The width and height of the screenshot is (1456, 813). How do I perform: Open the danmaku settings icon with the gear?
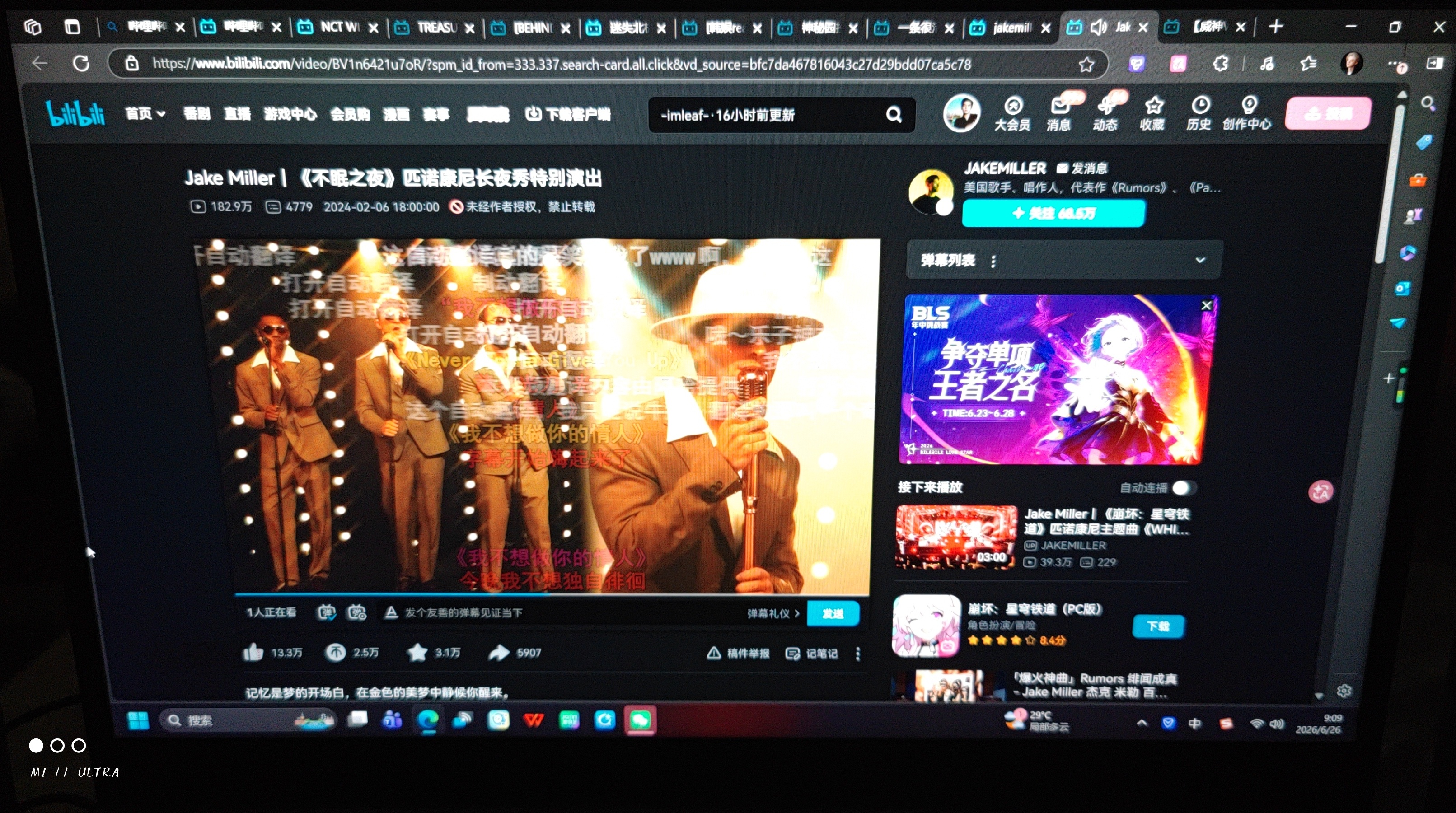pyautogui.click(x=356, y=612)
